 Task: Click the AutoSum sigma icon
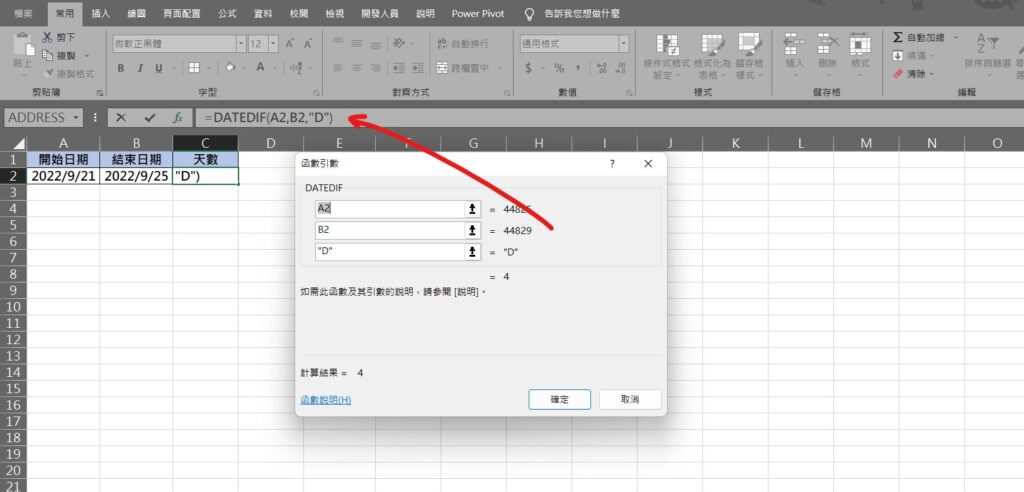pyautogui.click(x=897, y=37)
